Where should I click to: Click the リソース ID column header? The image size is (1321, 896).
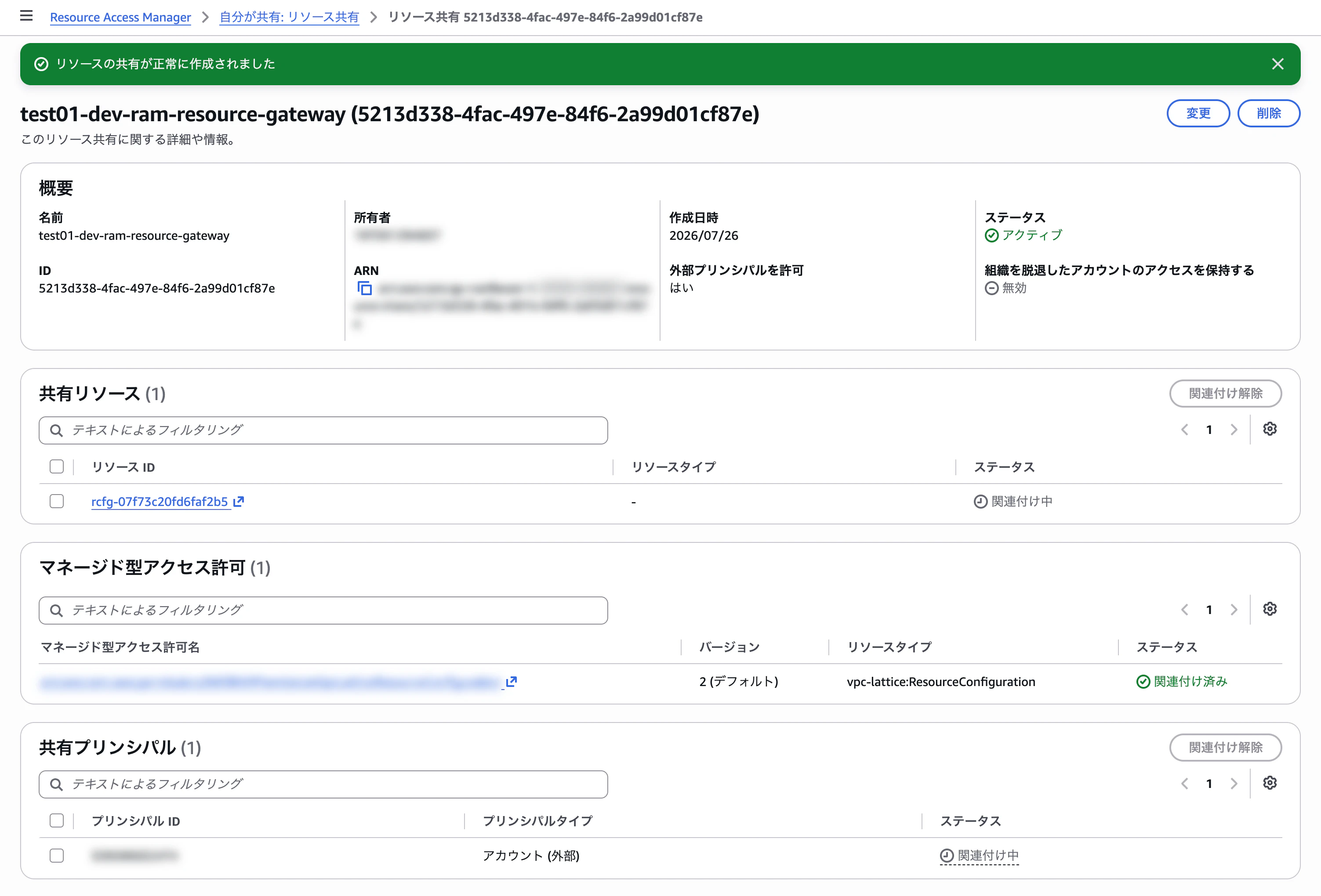pyautogui.click(x=123, y=467)
